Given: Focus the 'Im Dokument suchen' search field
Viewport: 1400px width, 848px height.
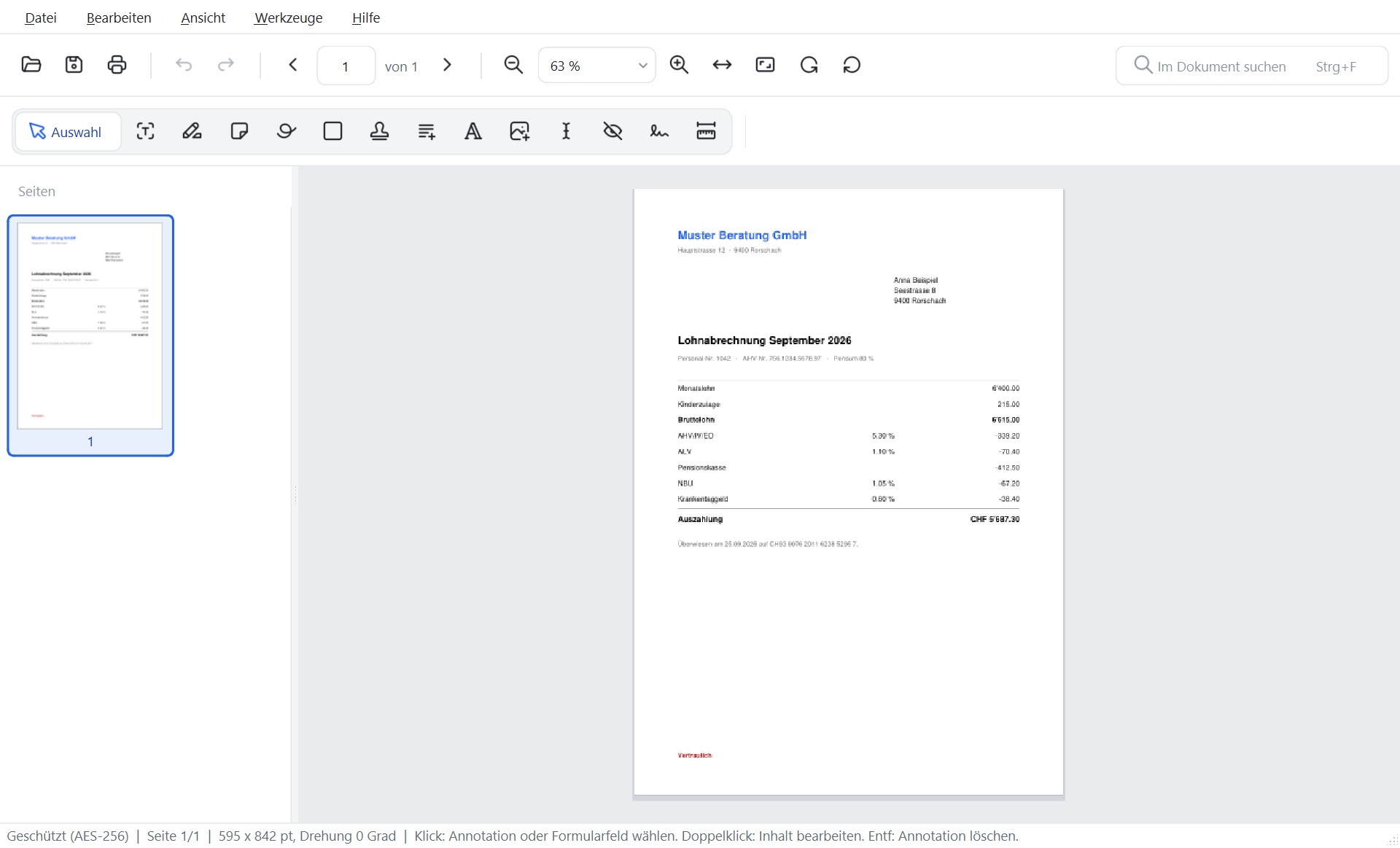Looking at the screenshot, I should click(x=1251, y=66).
